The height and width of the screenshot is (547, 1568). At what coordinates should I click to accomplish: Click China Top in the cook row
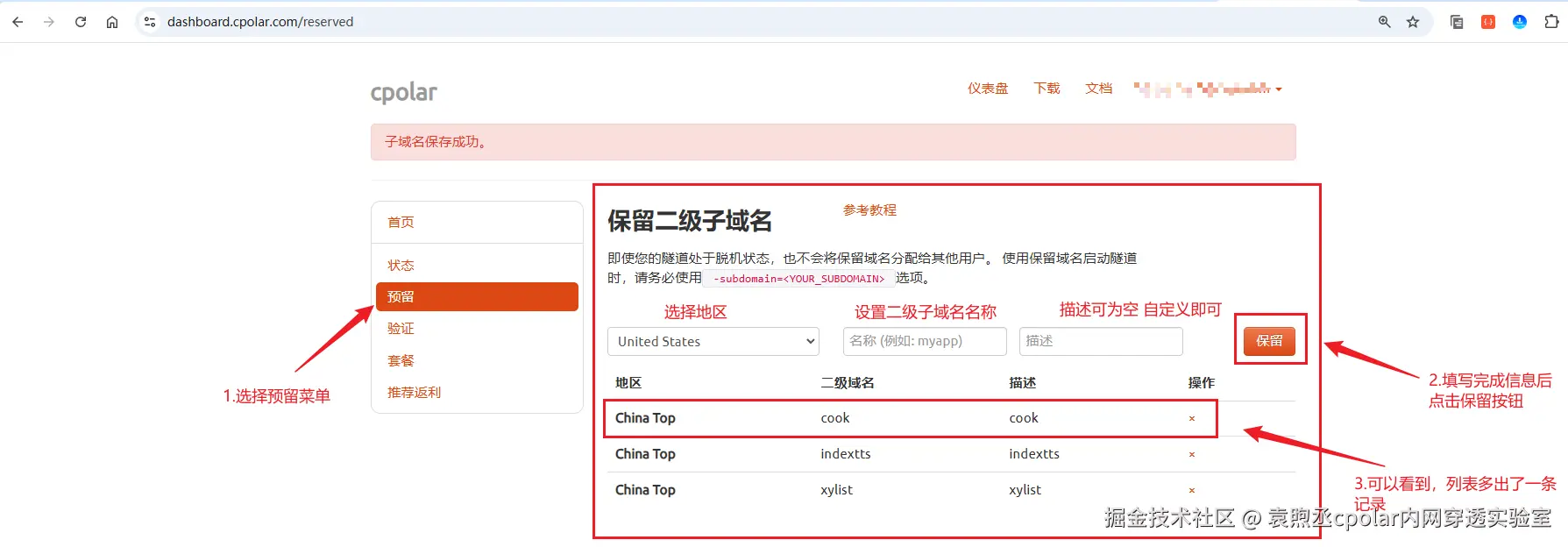click(645, 418)
